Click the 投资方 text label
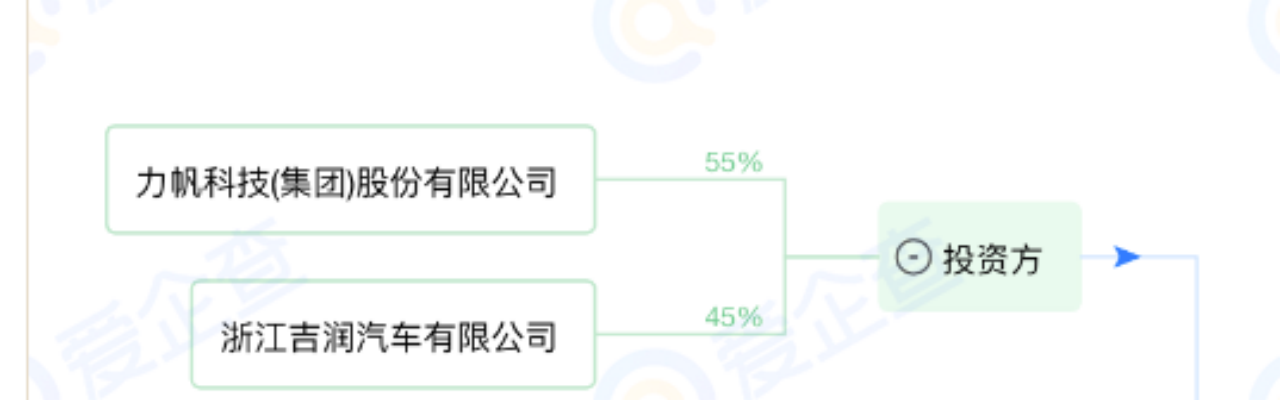1280x400 pixels. (x=992, y=258)
